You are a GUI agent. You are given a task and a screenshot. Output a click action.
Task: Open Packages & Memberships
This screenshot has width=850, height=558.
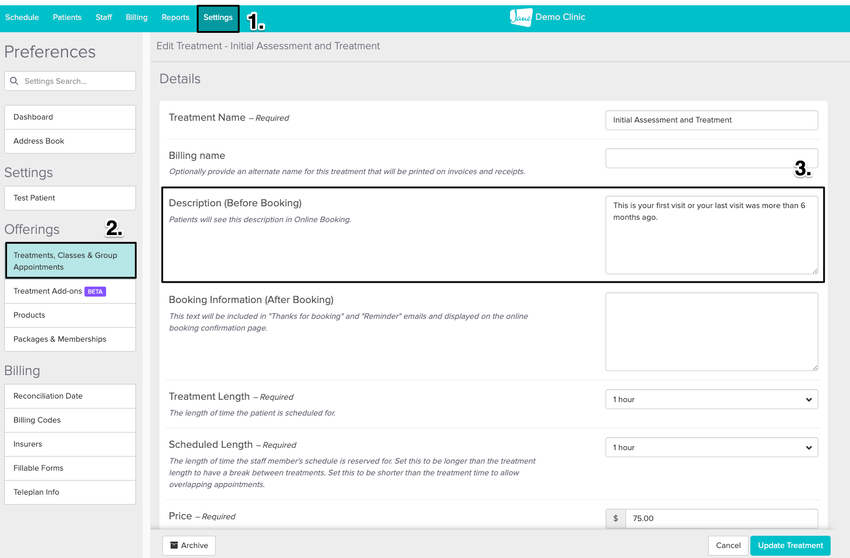coord(70,339)
